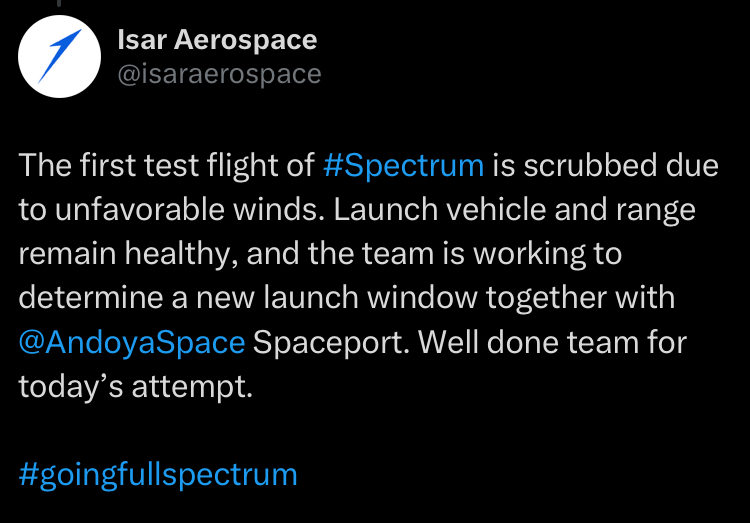Open the Isar Aerospace profile avatar

click(59, 57)
